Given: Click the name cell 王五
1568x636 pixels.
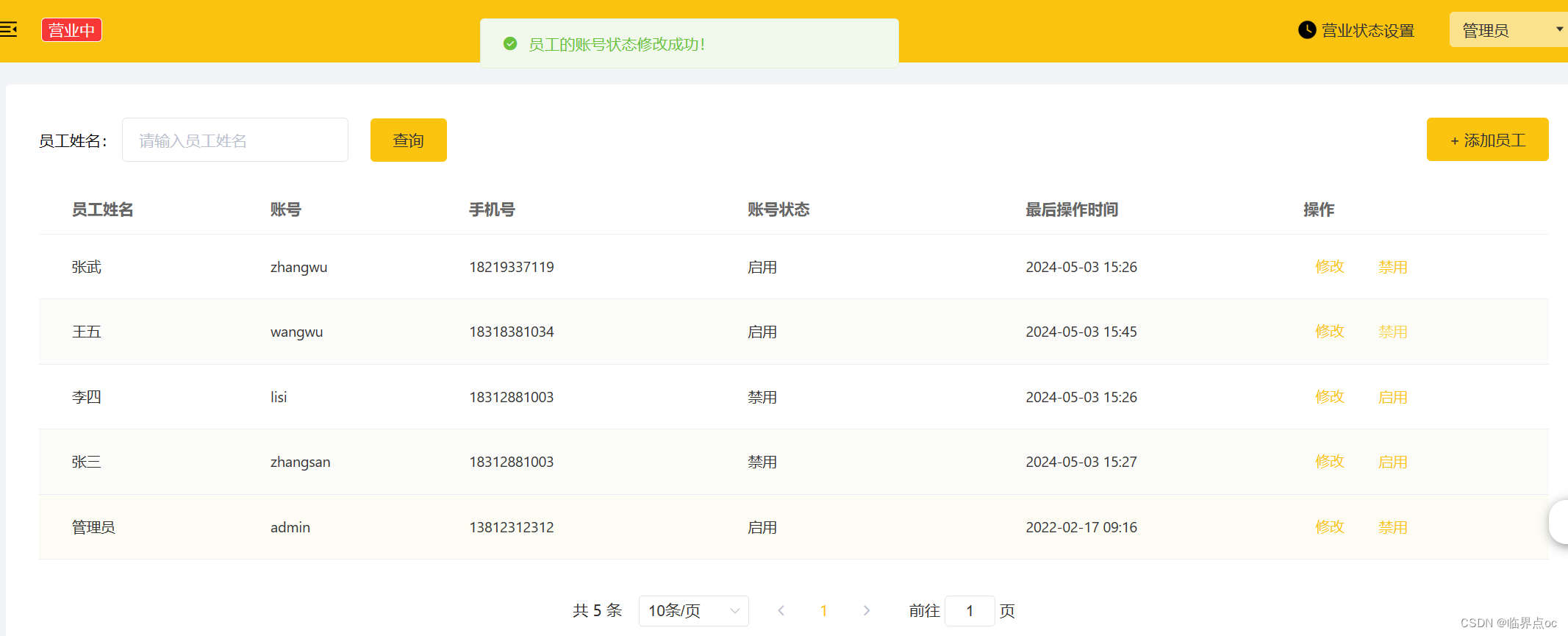Looking at the screenshot, I should tap(86, 332).
